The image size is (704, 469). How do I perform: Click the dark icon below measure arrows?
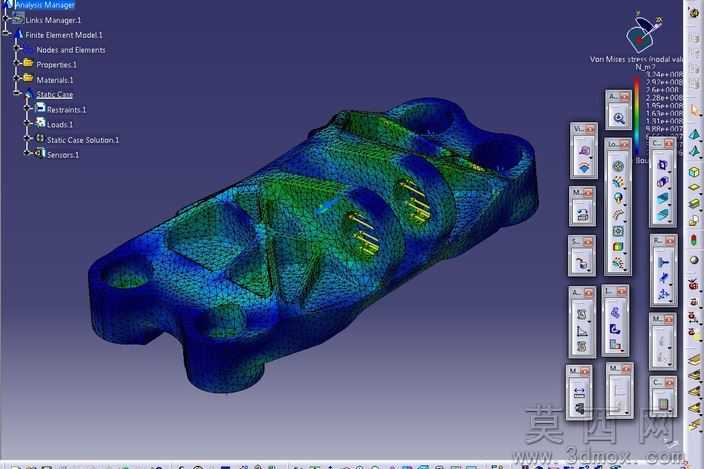[579, 408]
